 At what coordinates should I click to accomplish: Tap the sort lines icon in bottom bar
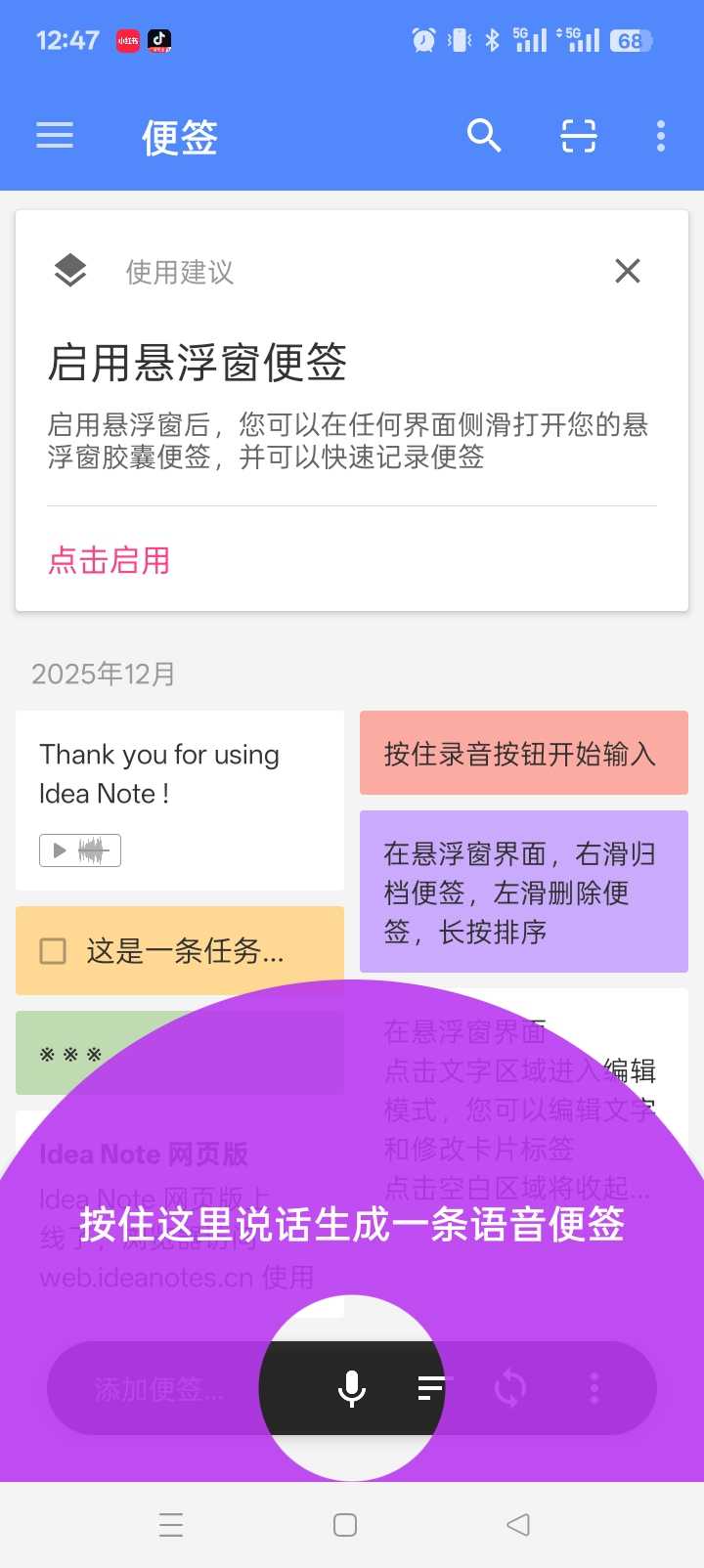click(x=430, y=1387)
